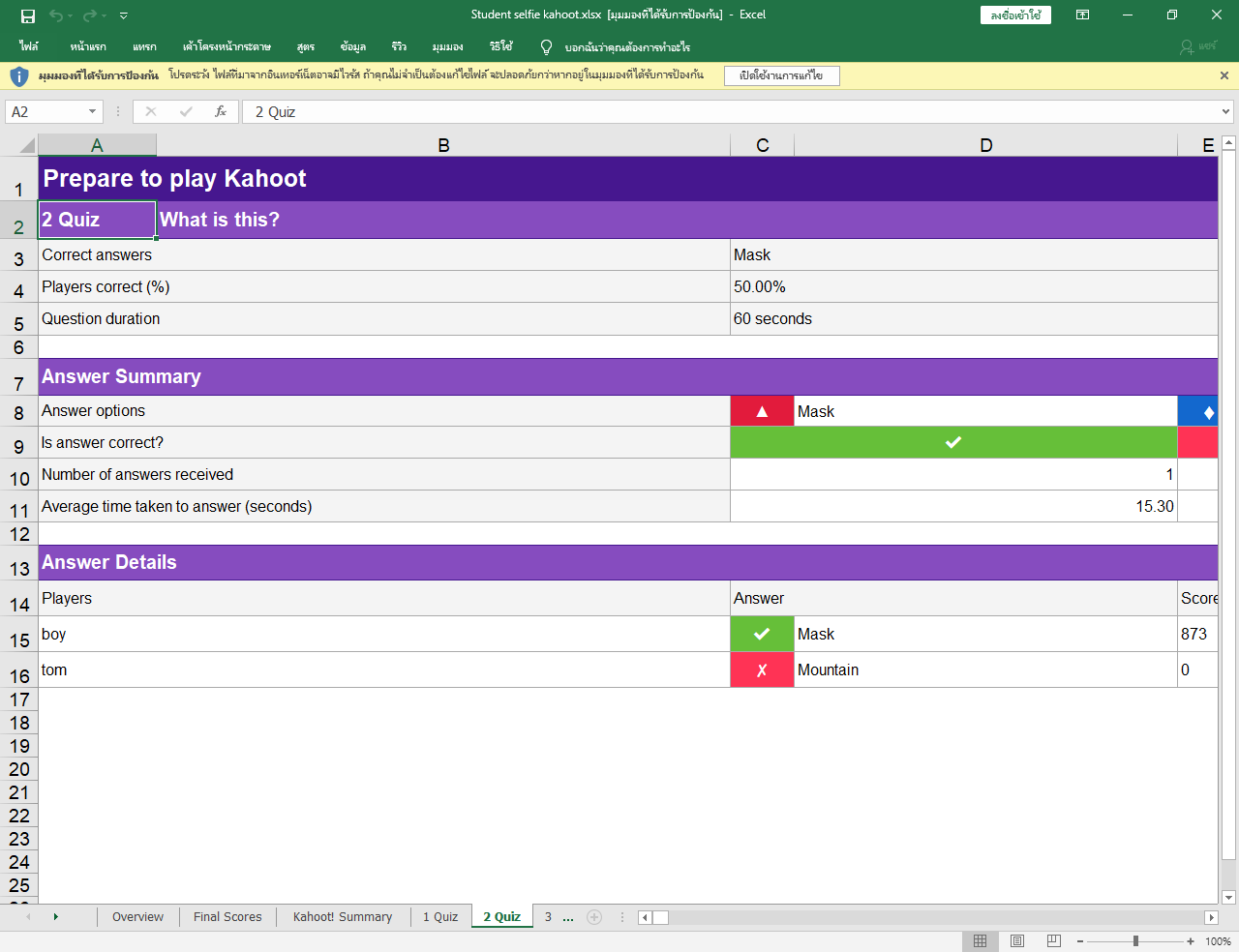Open the Ribbon Display Options icon
The image size is (1239, 952).
[x=1082, y=15]
